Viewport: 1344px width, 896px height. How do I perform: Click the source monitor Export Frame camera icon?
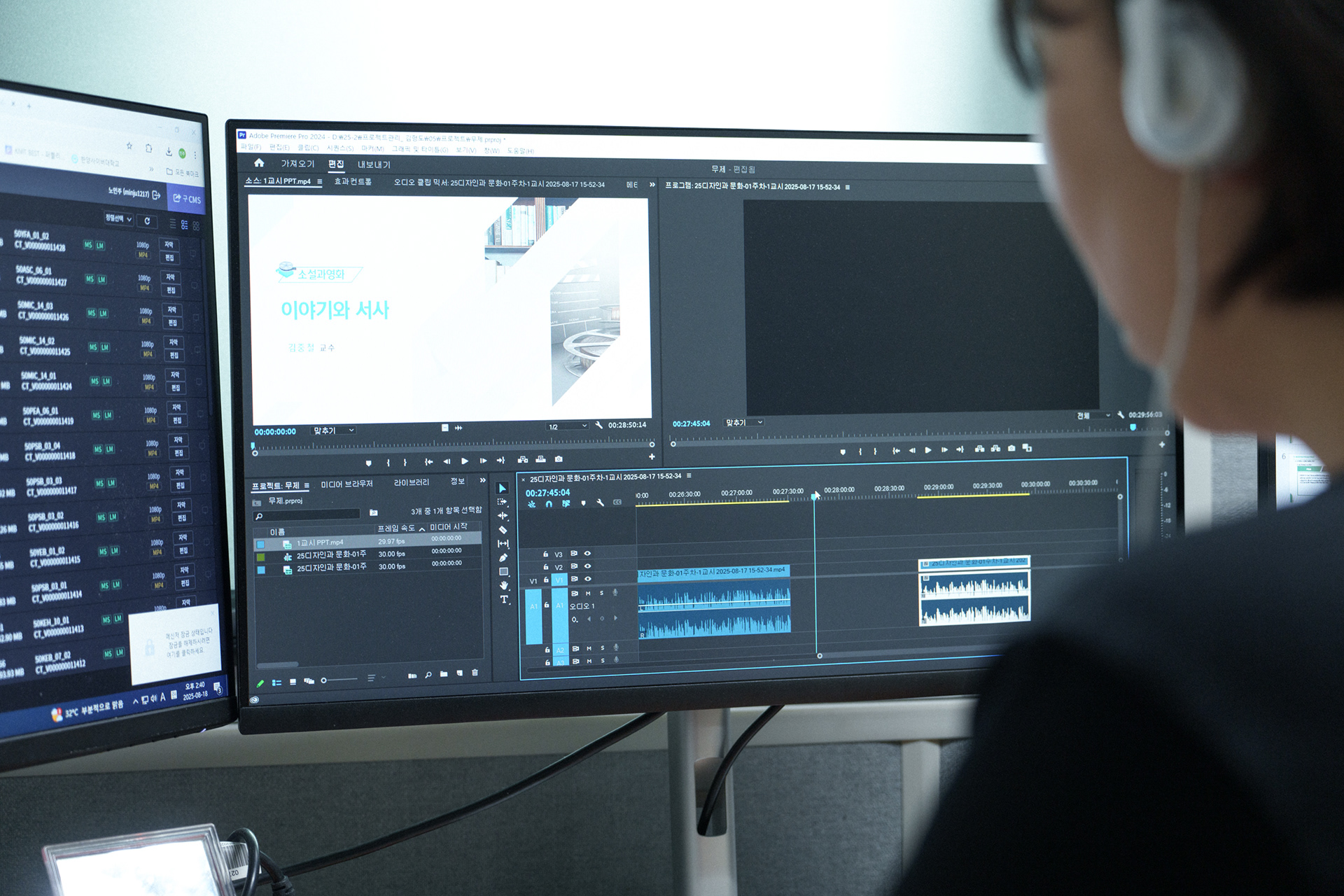tap(559, 459)
